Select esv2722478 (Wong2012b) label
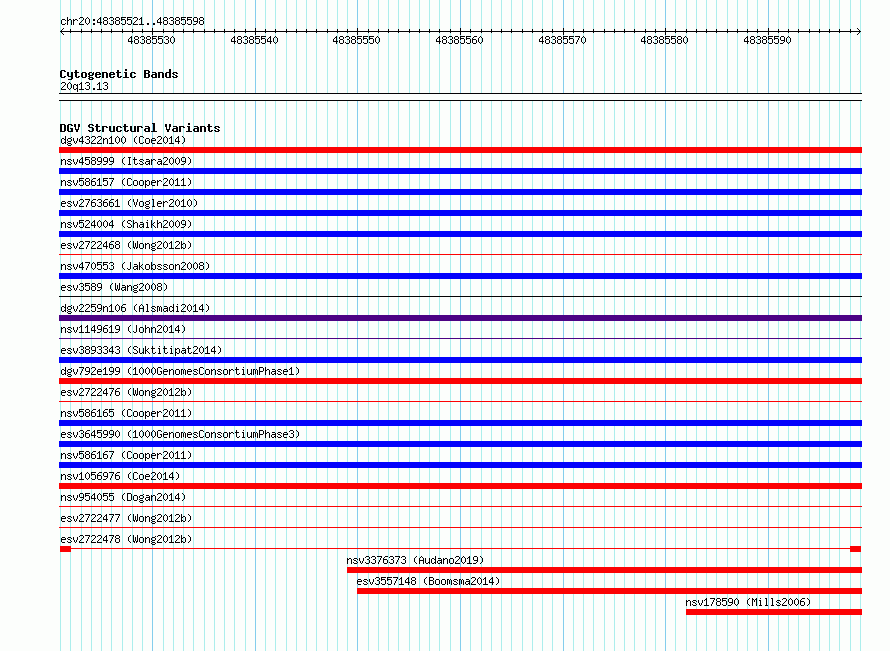This screenshot has width=890, height=651. point(126,539)
